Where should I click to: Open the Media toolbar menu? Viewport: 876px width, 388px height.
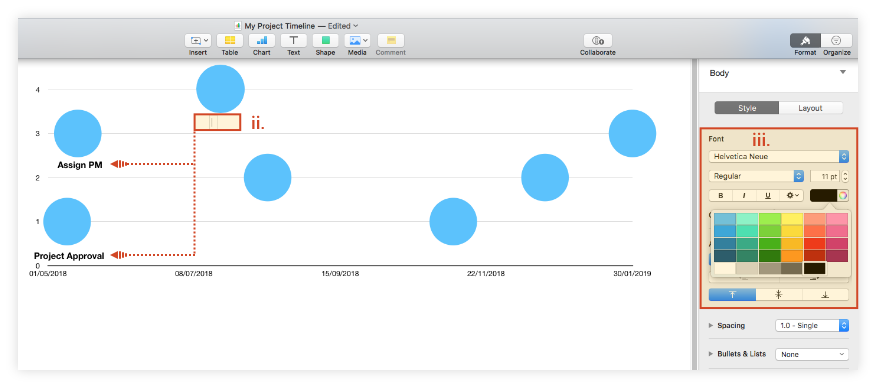click(x=357, y=40)
